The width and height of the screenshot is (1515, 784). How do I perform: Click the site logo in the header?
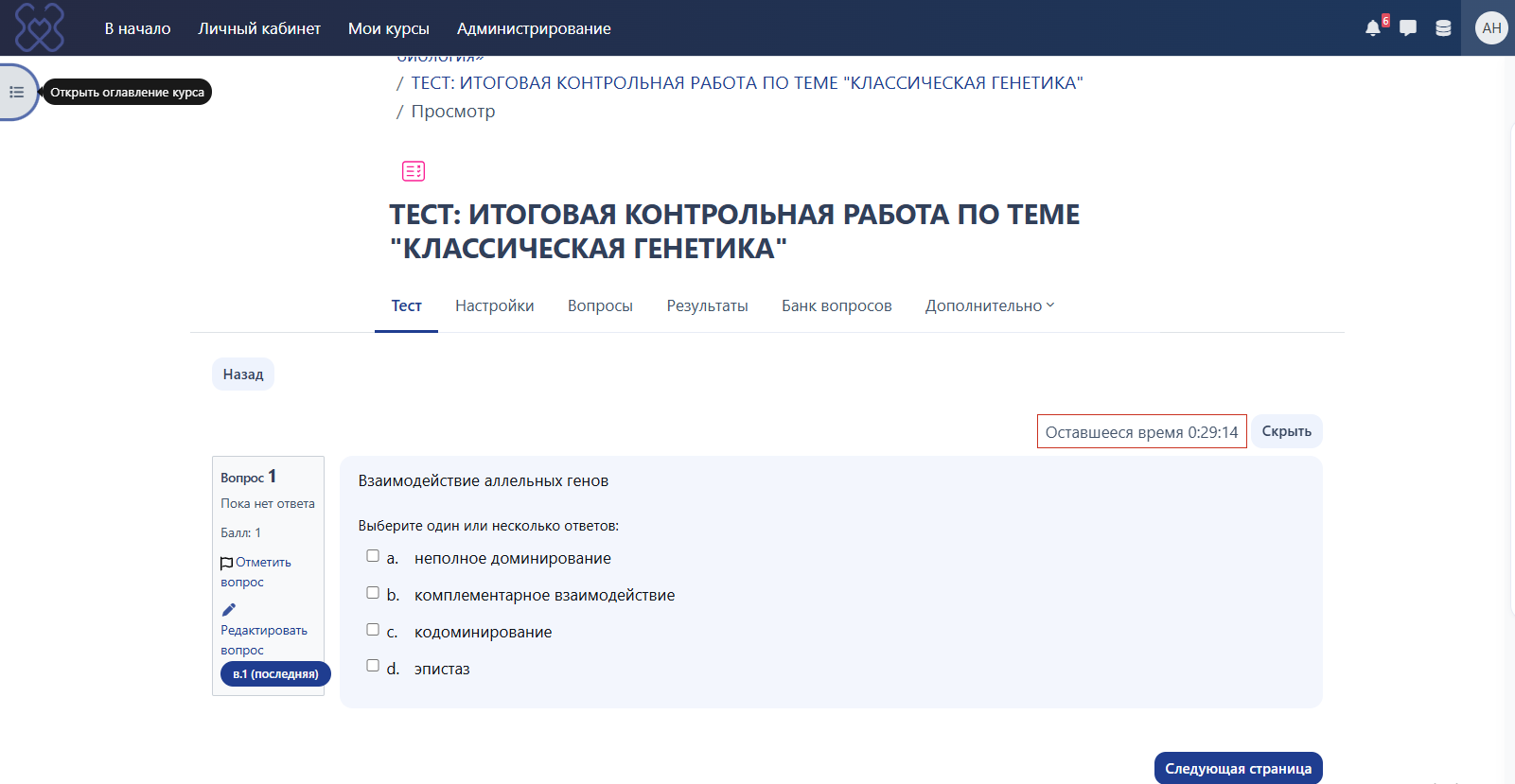click(40, 27)
